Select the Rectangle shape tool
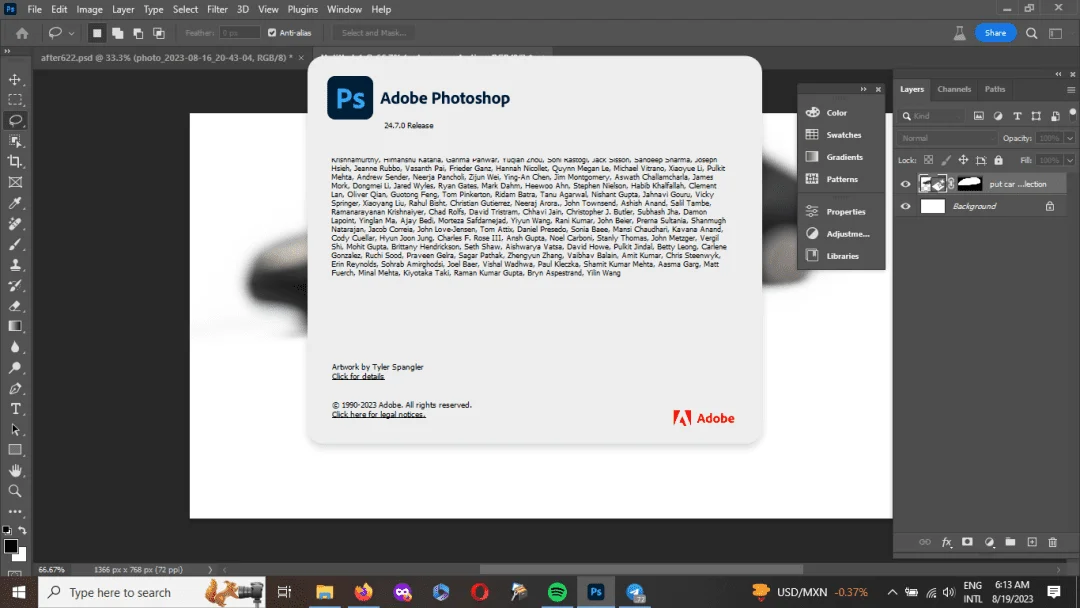Image resolution: width=1080 pixels, height=608 pixels. 15,450
